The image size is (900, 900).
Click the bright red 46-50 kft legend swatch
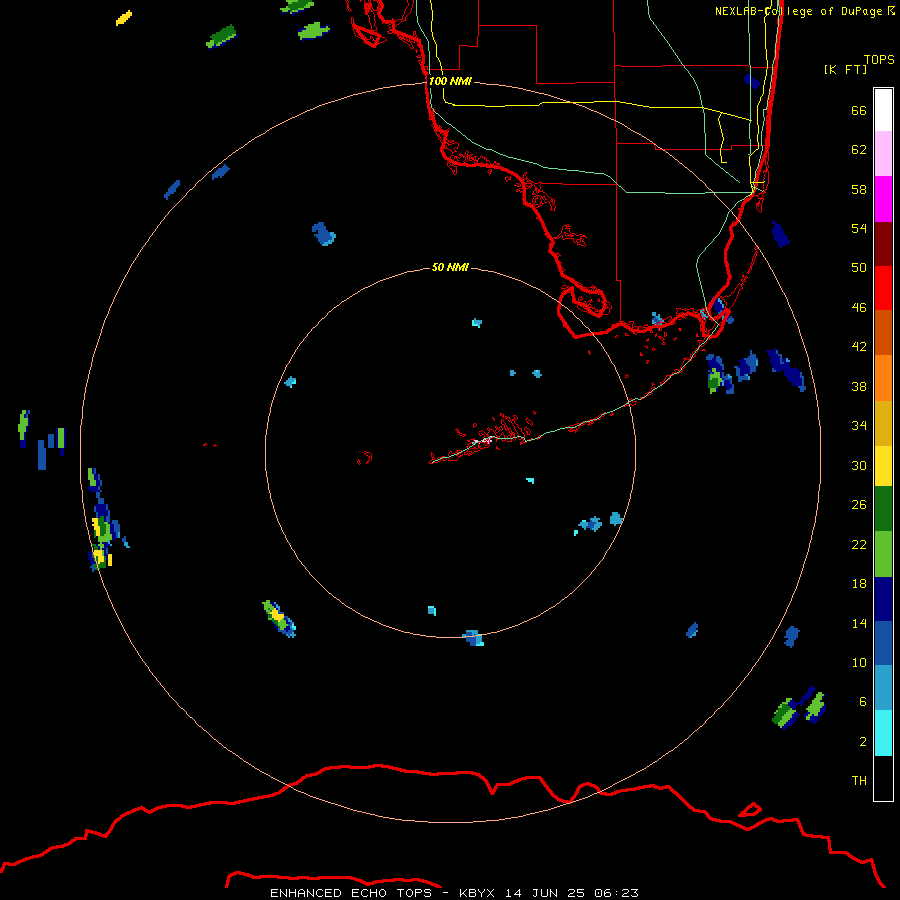point(883,288)
